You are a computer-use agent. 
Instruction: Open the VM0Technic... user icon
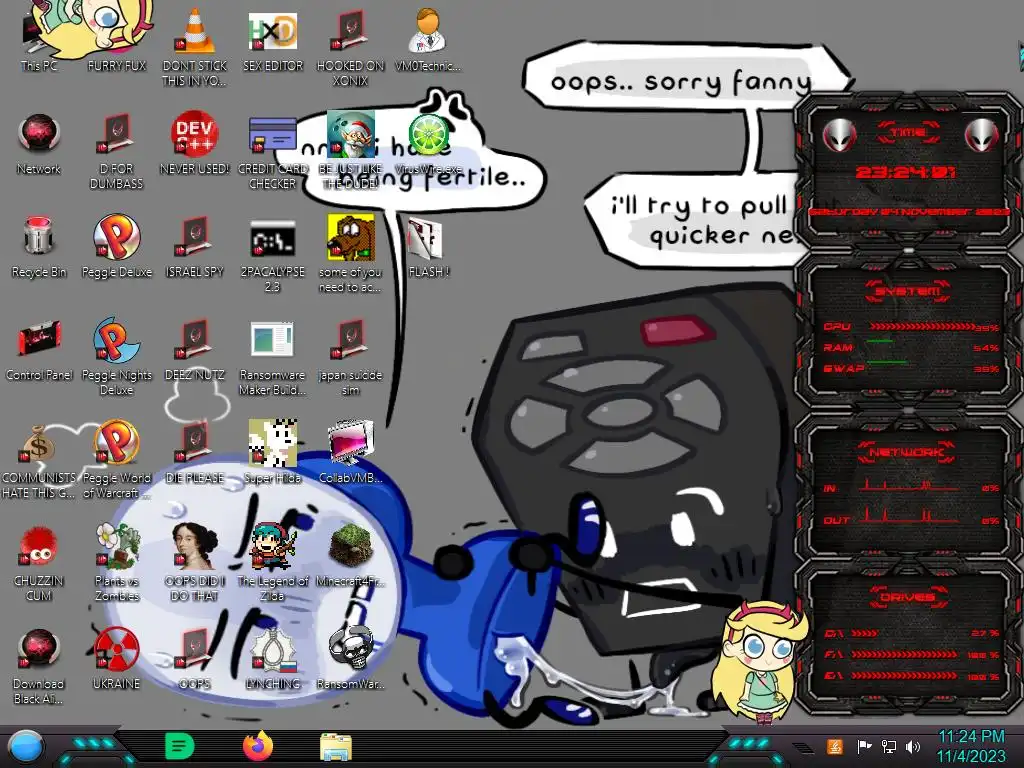tap(428, 39)
